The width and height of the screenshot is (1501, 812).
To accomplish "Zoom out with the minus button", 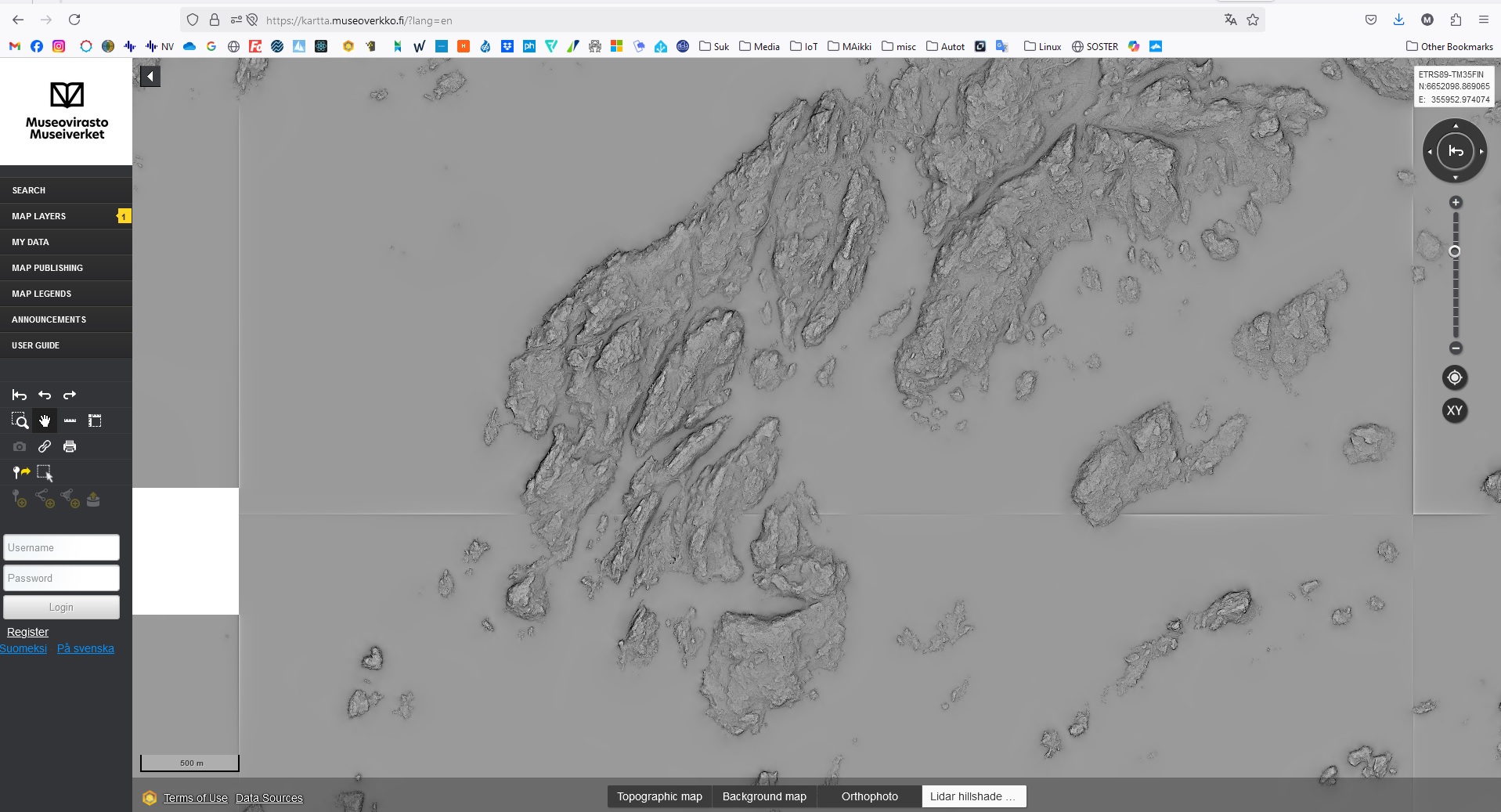I will coord(1456,348).
